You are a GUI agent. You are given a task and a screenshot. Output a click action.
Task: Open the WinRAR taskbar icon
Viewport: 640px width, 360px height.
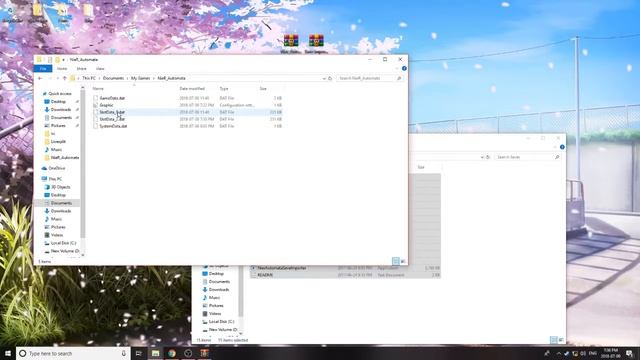[204, 353]
